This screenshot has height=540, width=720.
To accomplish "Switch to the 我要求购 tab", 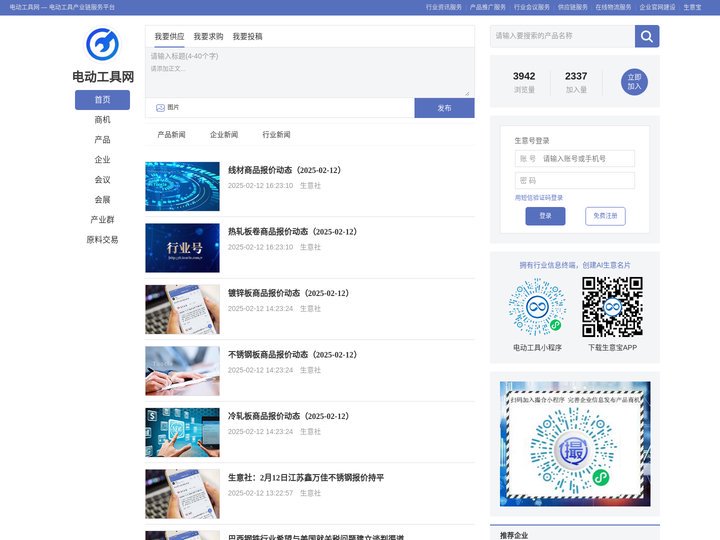I will coord(208,36).
